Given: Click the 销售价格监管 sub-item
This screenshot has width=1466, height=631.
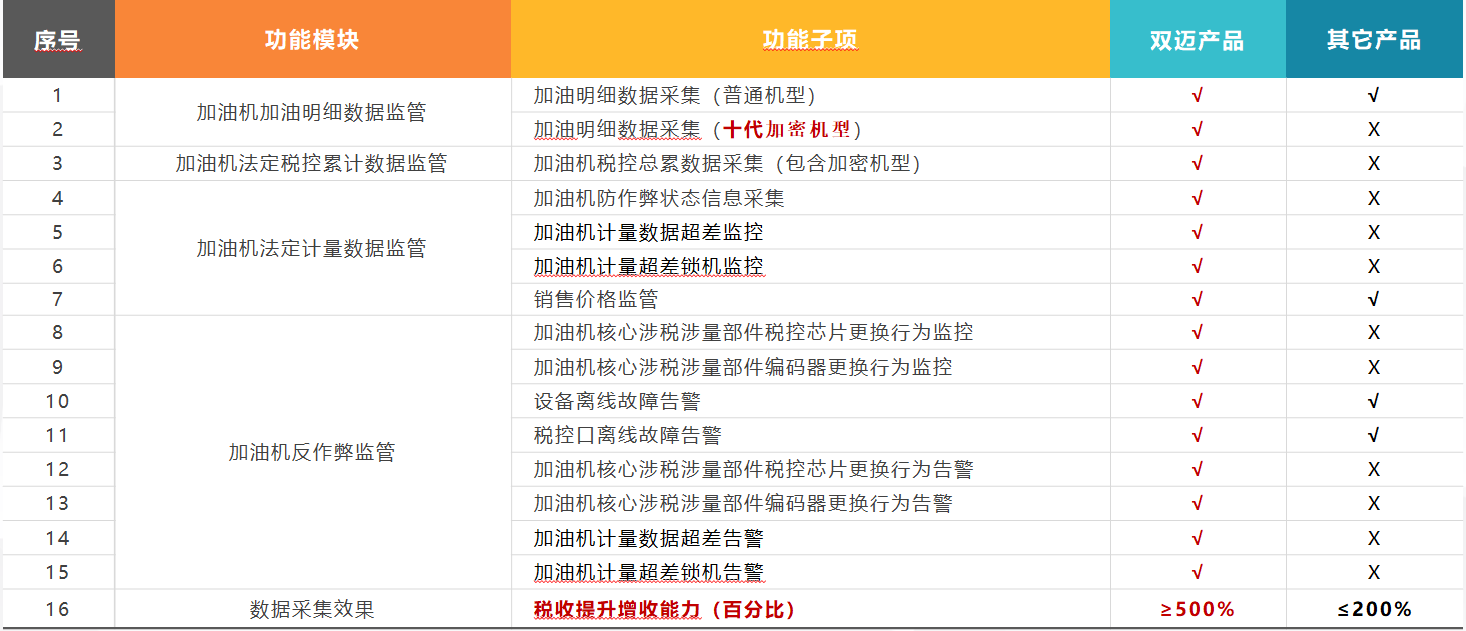Looking at the screenshot, I should tap(596, 299).
